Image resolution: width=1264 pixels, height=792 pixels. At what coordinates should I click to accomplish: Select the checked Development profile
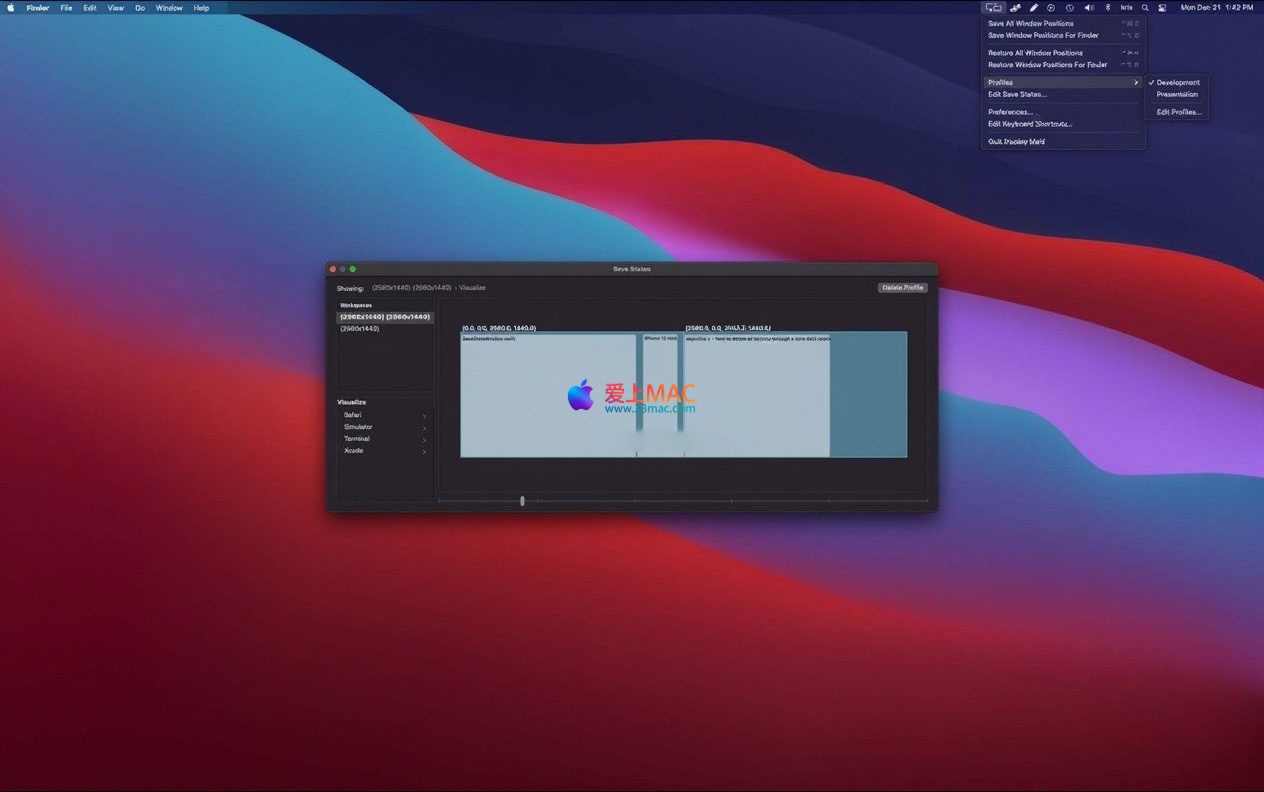click(1177, 83)
